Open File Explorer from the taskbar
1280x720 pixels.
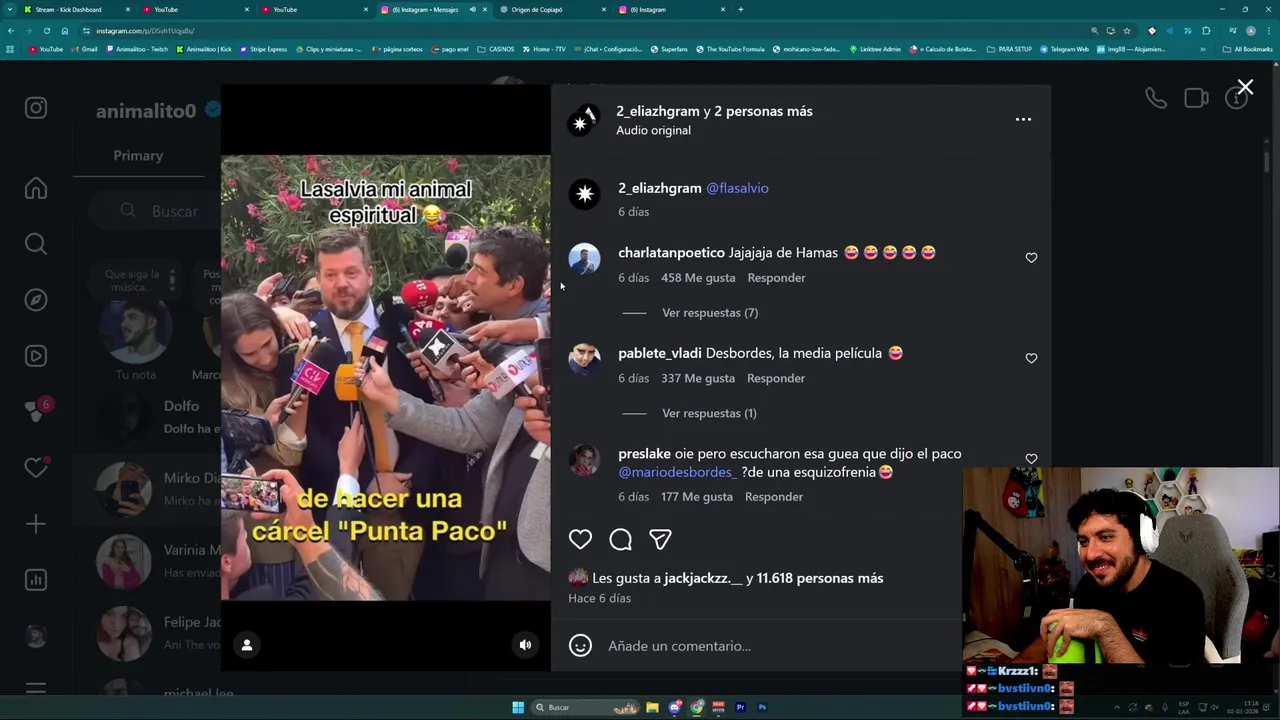point(652,707)
